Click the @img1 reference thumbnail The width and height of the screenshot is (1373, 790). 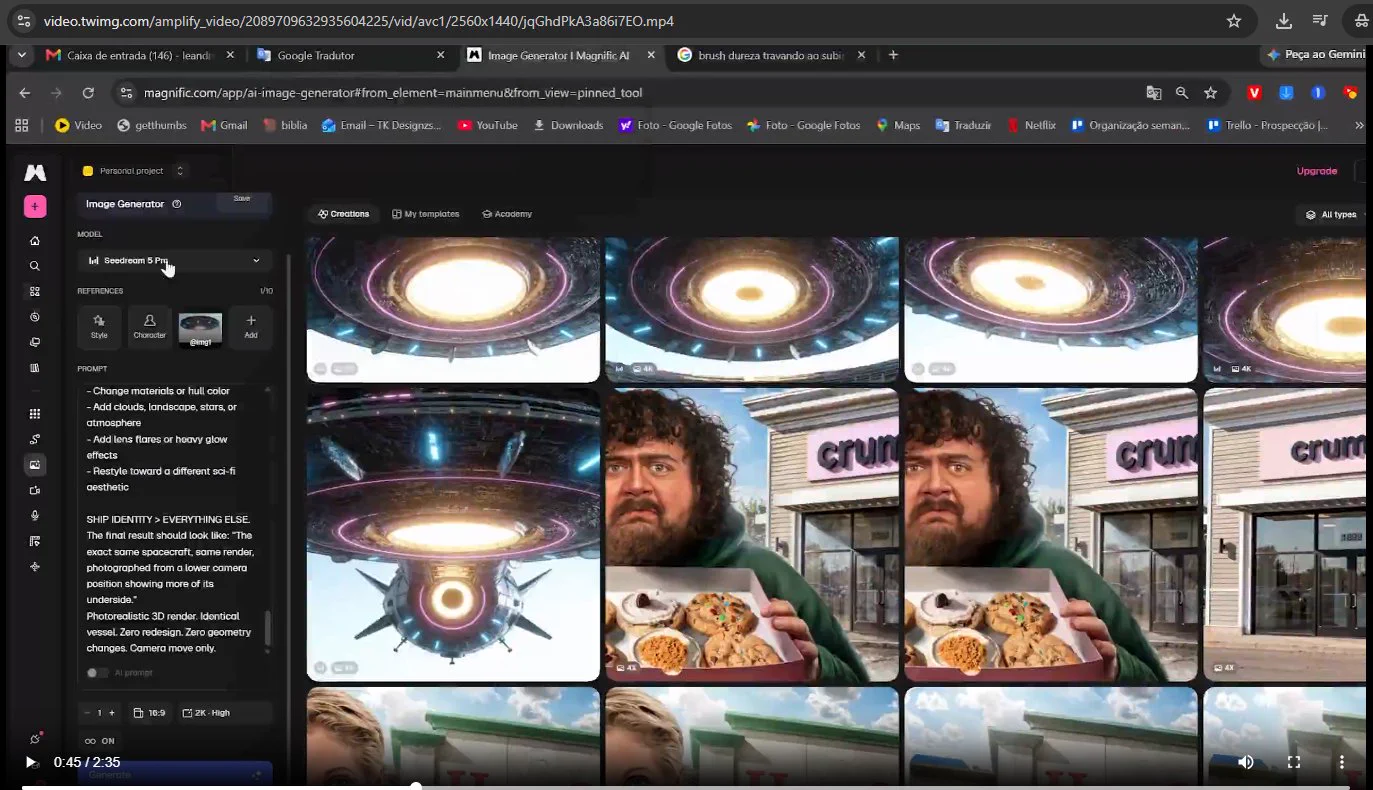(200, 328)
